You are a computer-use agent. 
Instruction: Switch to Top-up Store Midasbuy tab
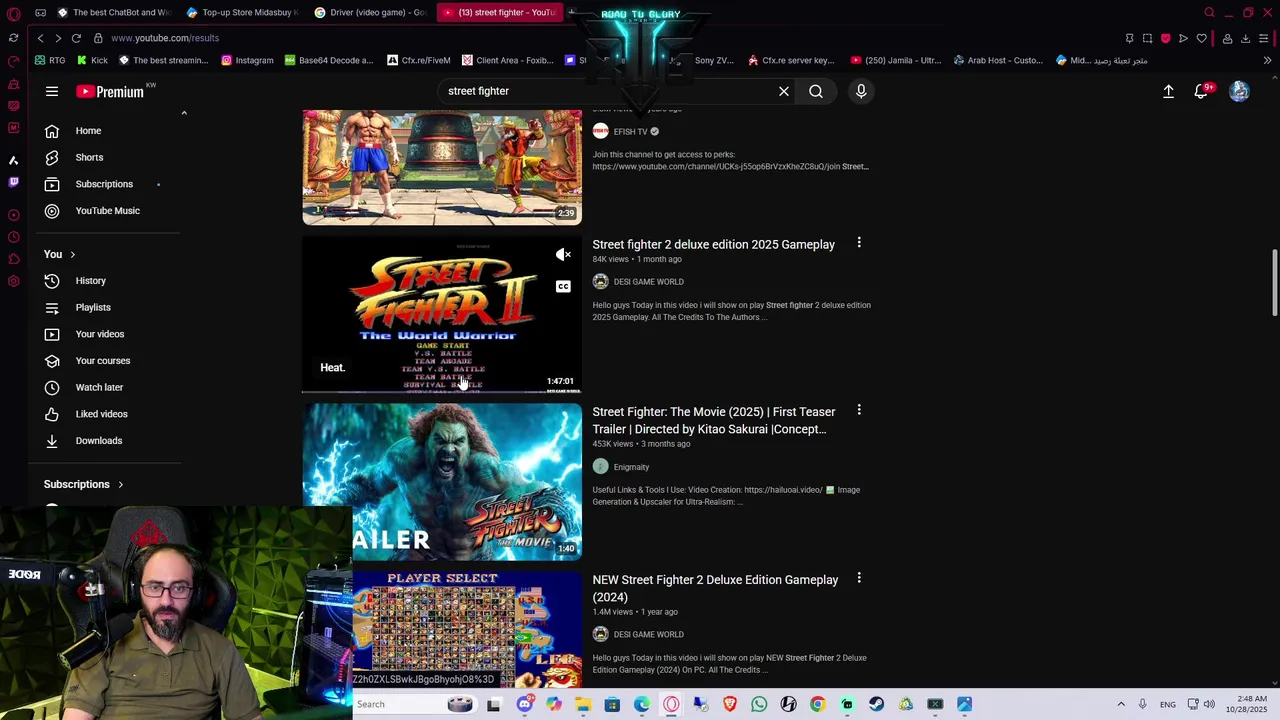(x=245, y=12)
